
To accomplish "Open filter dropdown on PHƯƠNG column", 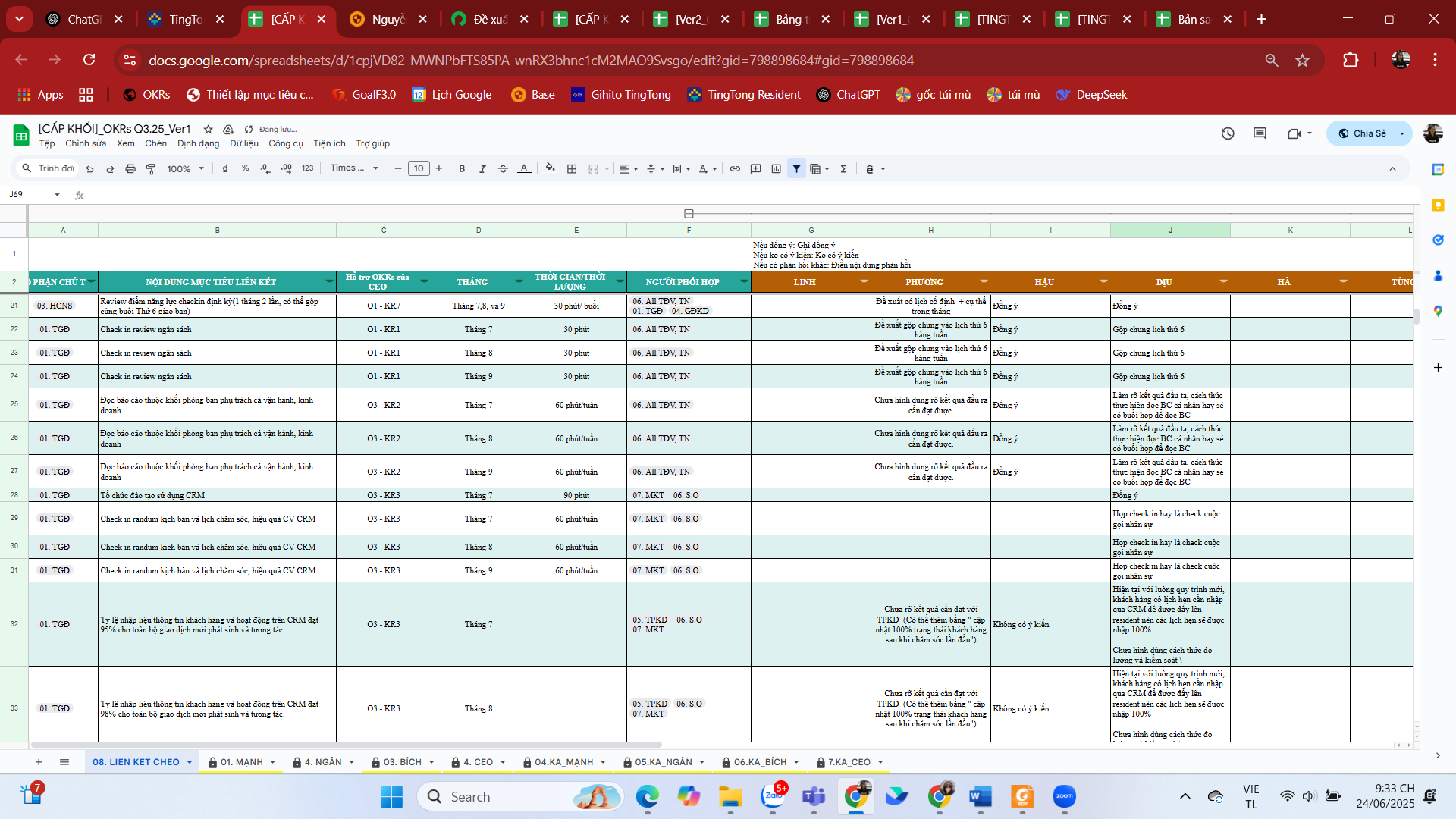I will point(984,282).
